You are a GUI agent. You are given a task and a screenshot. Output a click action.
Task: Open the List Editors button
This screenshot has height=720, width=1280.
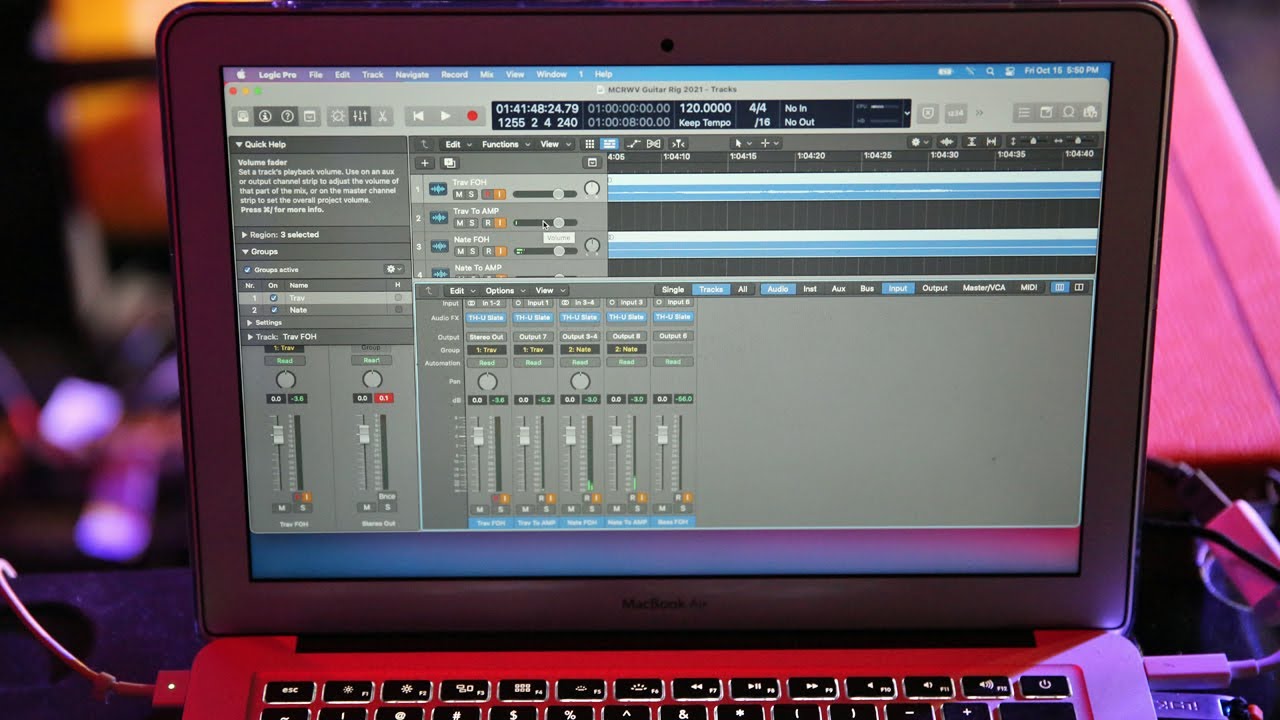click(x=1024, y=113)
